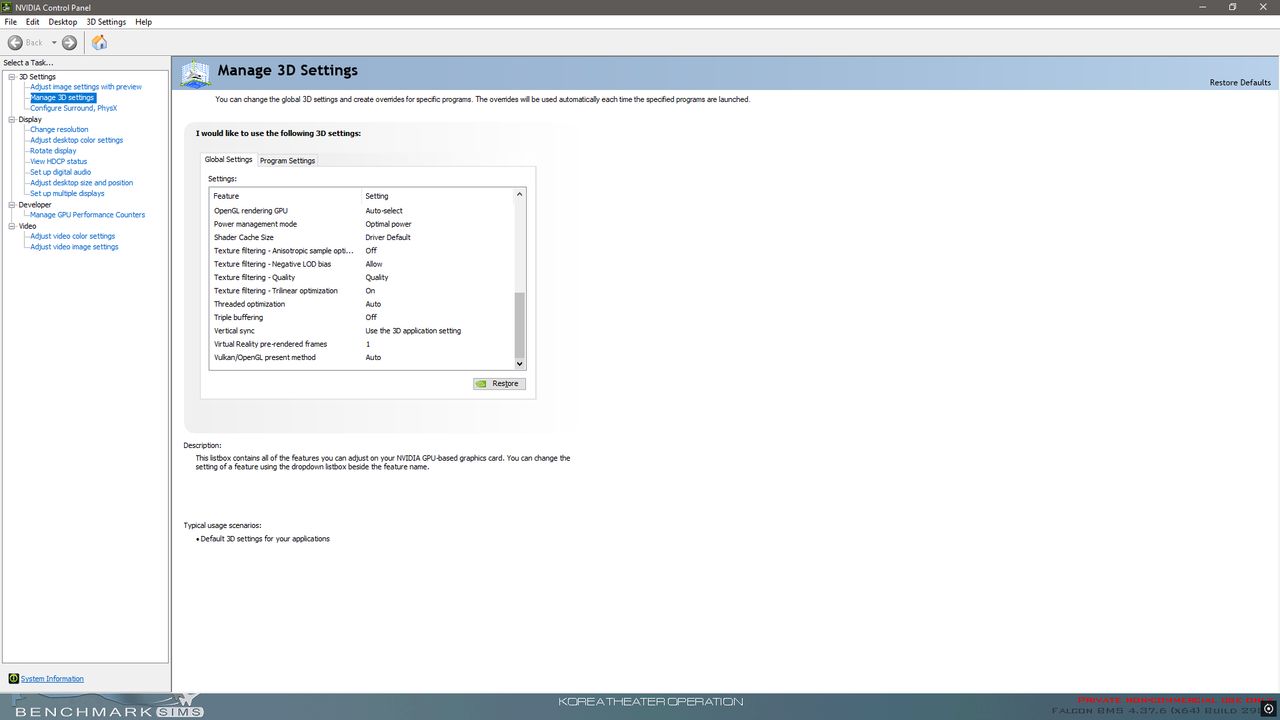The height and width of the screenshot is (720, 1280).
Task: Select the OpenGL rendering GPU row
Action: (361, 211)
